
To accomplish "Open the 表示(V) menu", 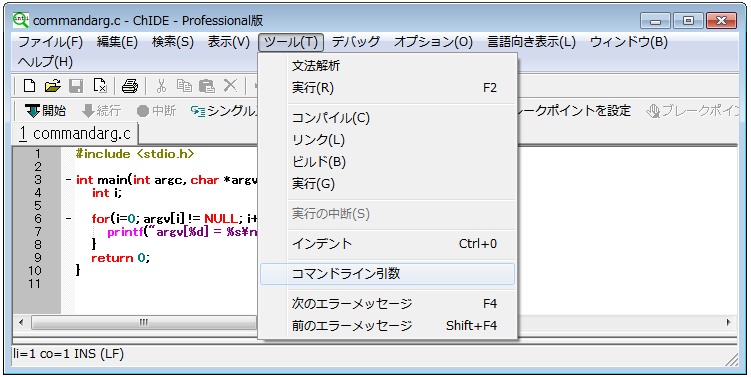I will tap(228, 42).
